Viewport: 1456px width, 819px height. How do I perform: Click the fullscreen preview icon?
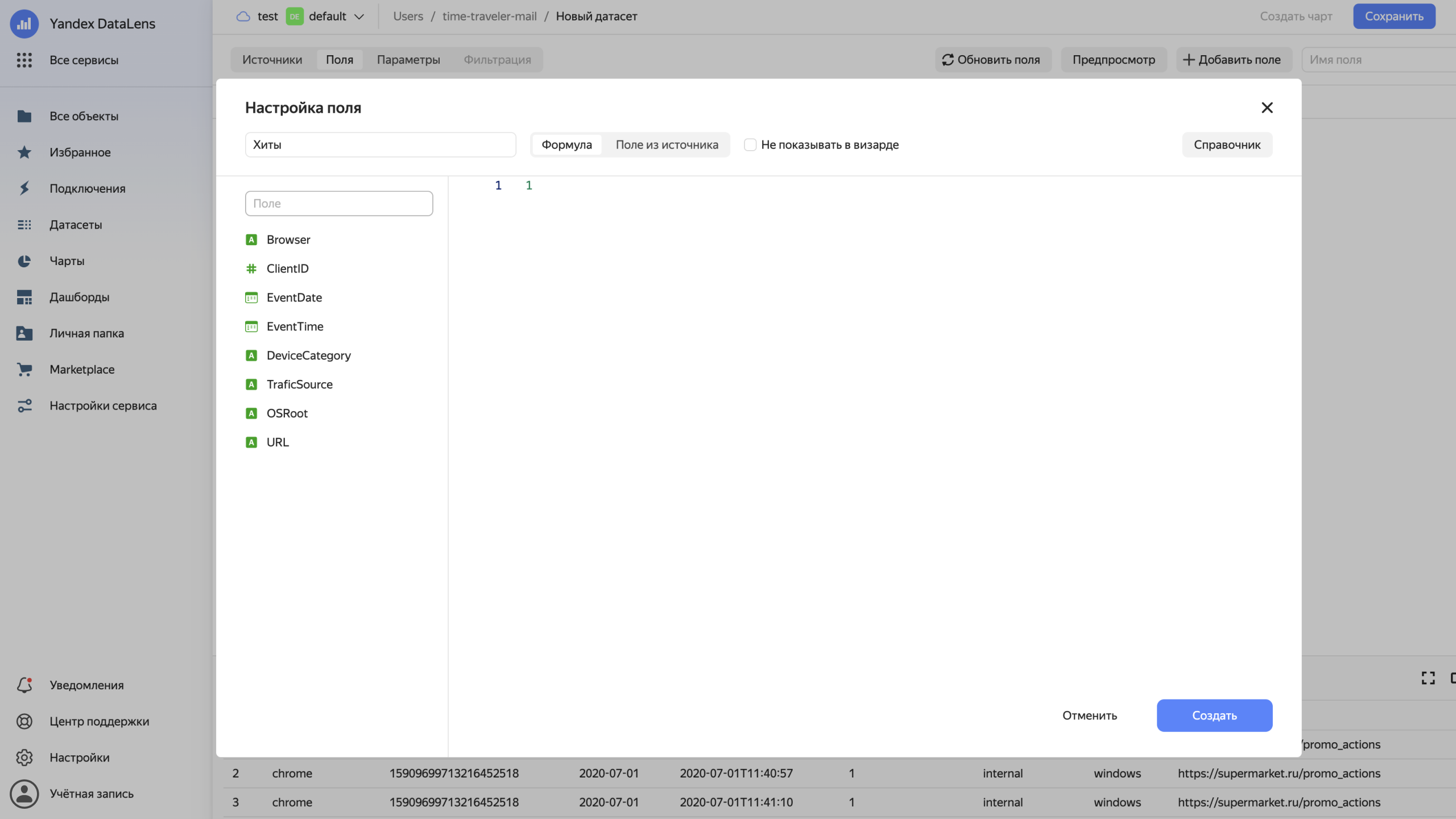pyautogui.click(x=1428, y=678)
